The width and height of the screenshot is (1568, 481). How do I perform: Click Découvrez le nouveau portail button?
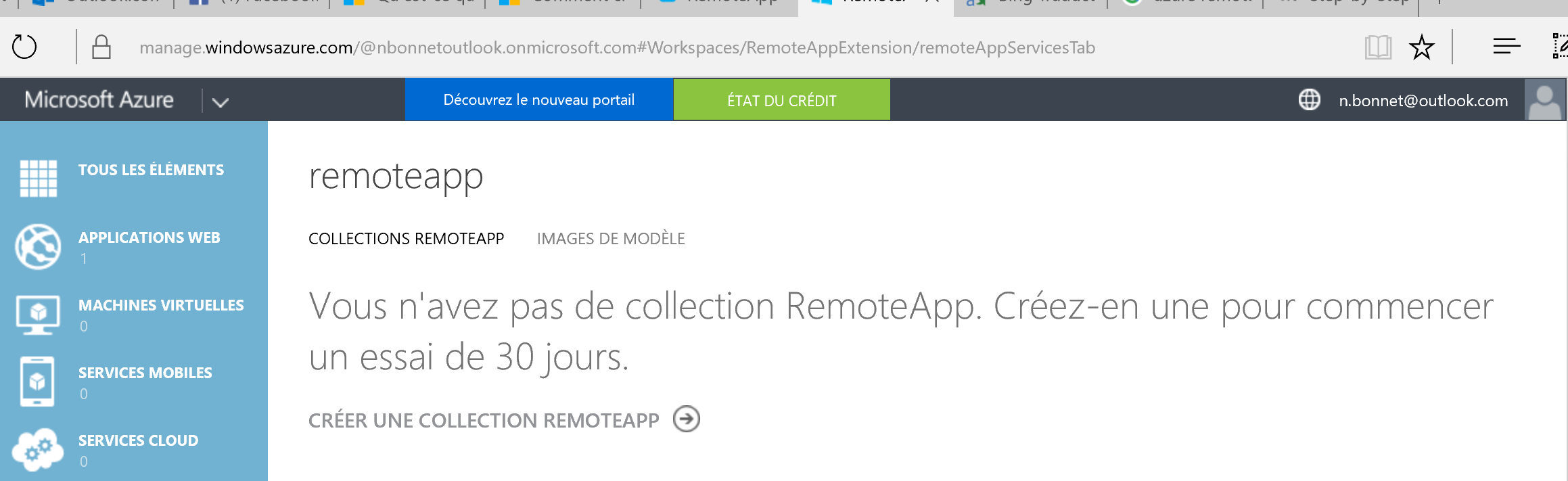(538, 100)
